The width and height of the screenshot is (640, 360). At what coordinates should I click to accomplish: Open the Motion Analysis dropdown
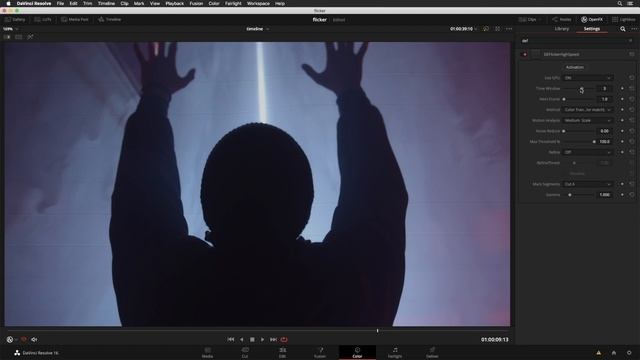(588, 120)
